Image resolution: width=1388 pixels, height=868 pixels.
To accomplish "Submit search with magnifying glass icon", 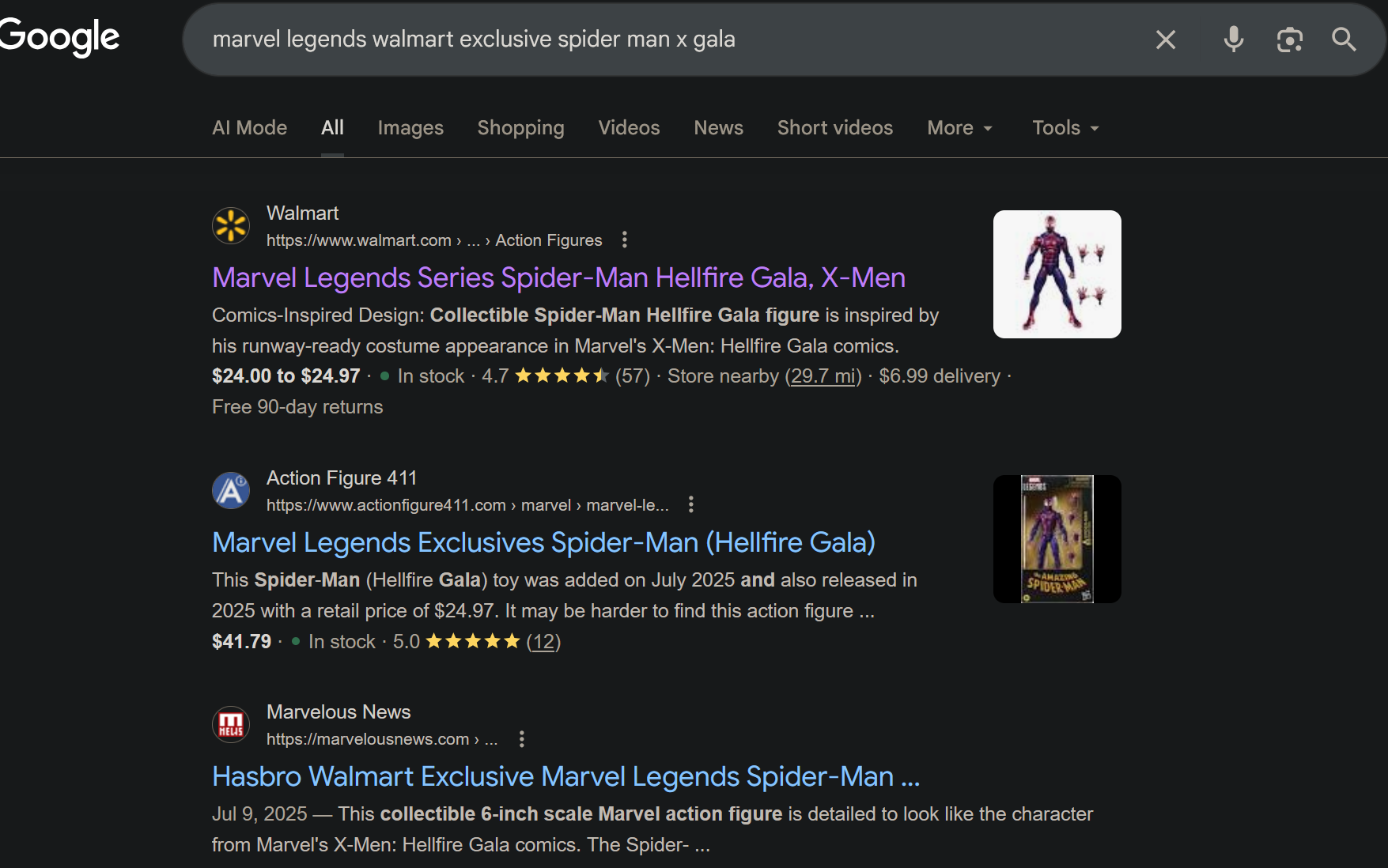I will 1344,40.
